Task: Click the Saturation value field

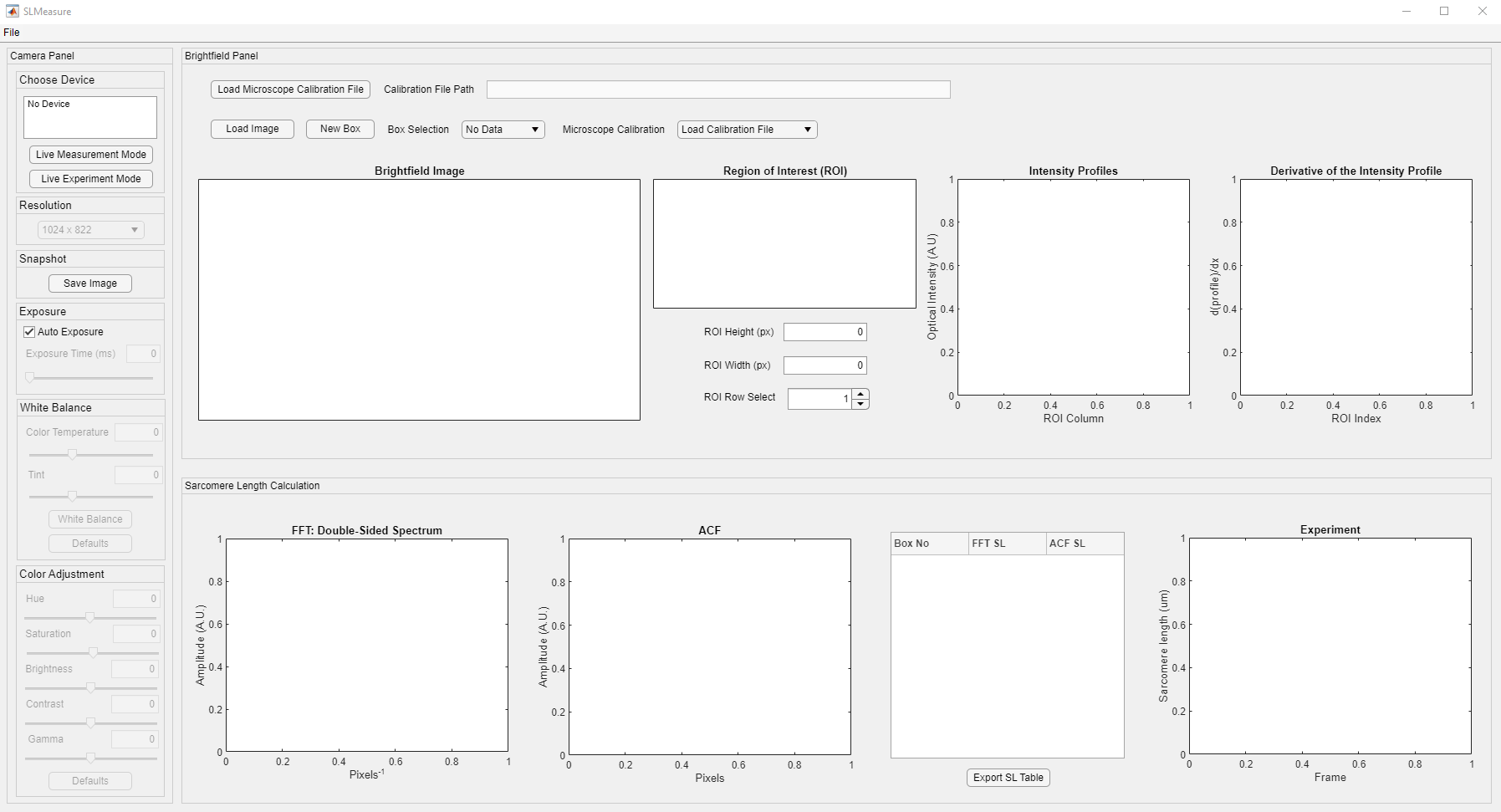Action: tap(136, 634)
